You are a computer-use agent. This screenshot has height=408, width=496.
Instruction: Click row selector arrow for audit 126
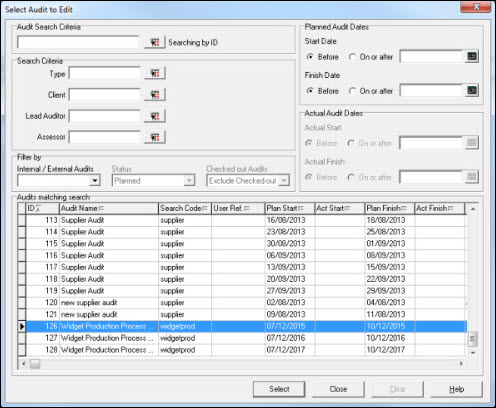(22, 326)
